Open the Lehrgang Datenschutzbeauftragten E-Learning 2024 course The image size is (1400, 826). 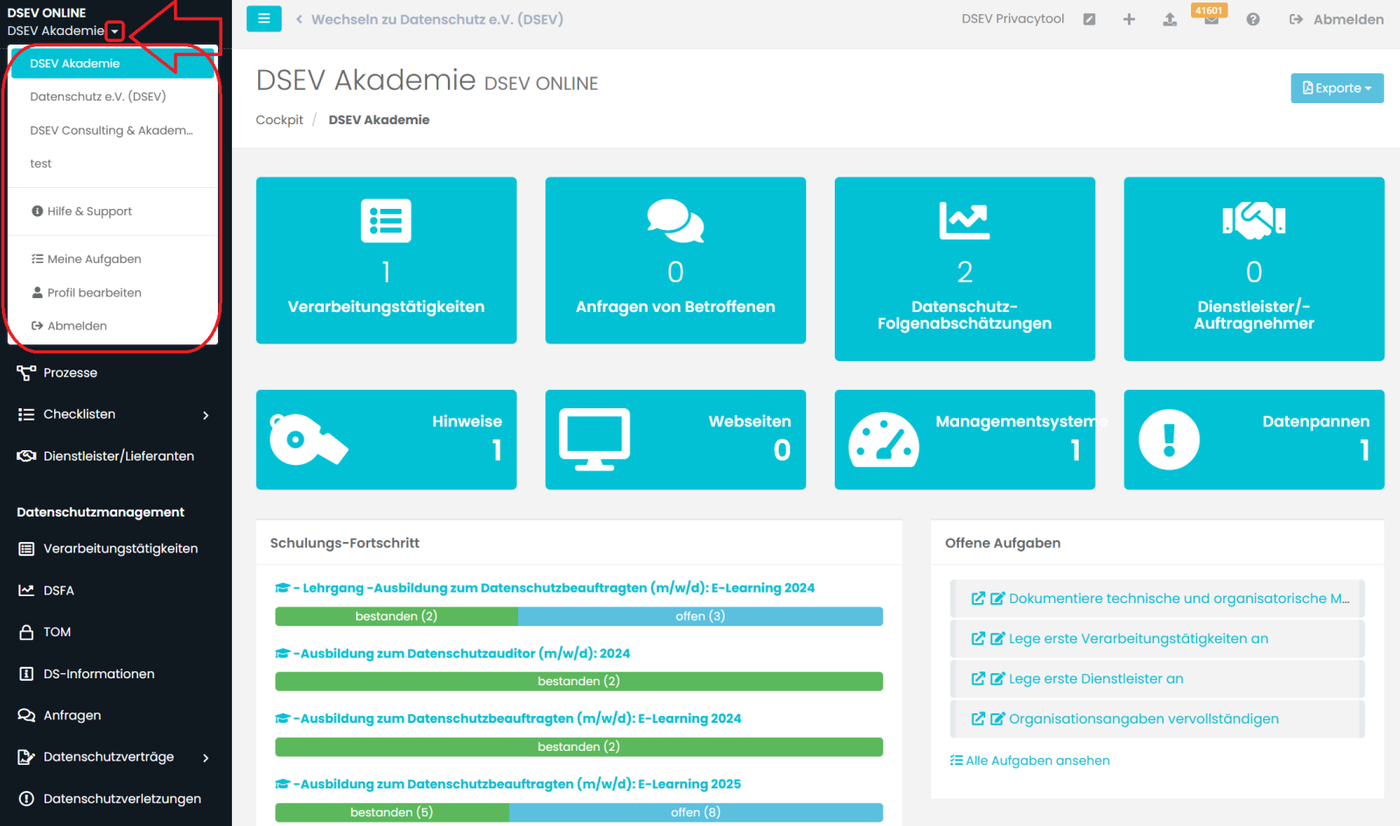pos(545,588)
